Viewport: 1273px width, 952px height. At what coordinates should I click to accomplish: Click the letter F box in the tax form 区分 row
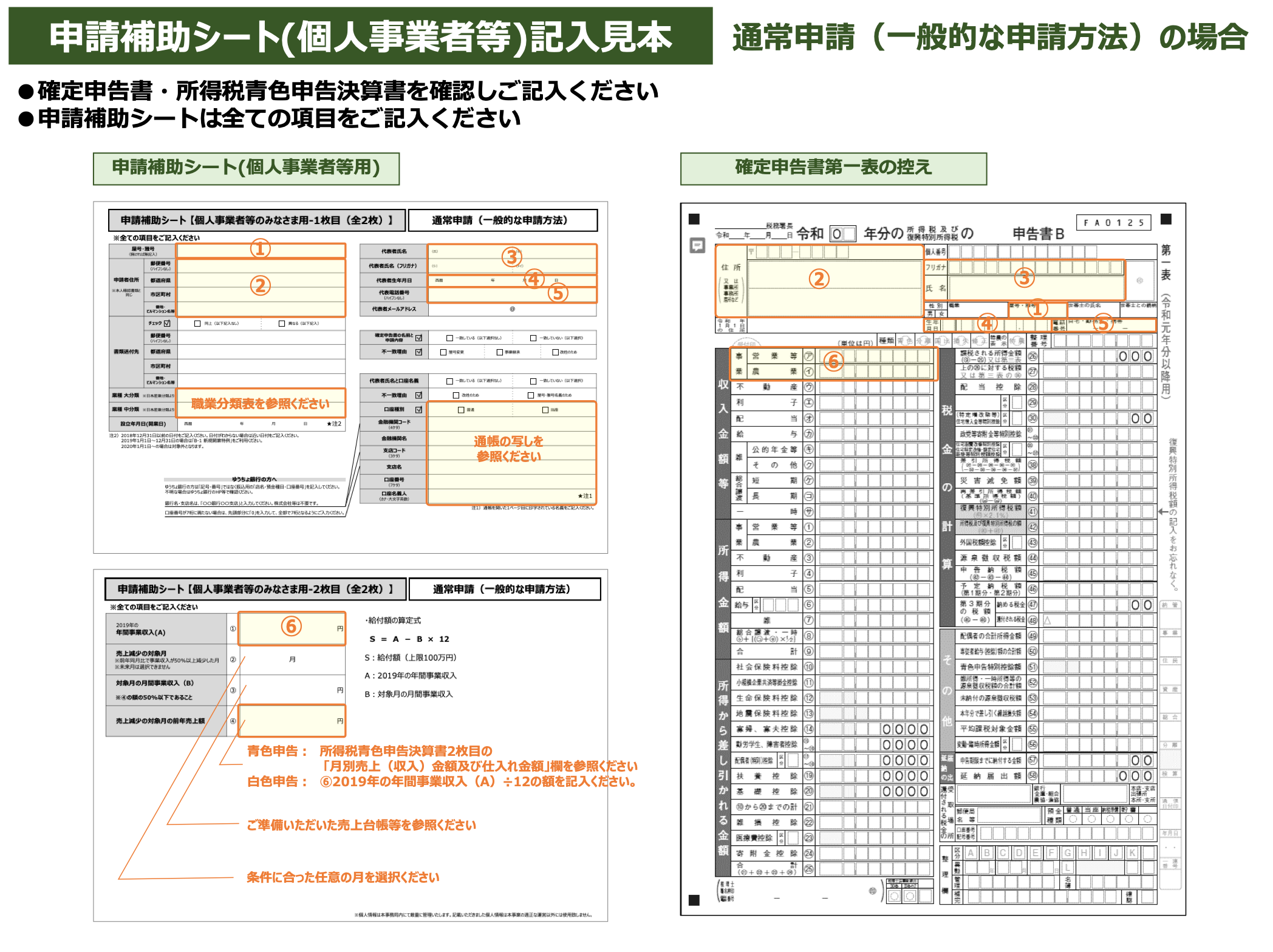pyautogui.click(x=1051, y=852)
